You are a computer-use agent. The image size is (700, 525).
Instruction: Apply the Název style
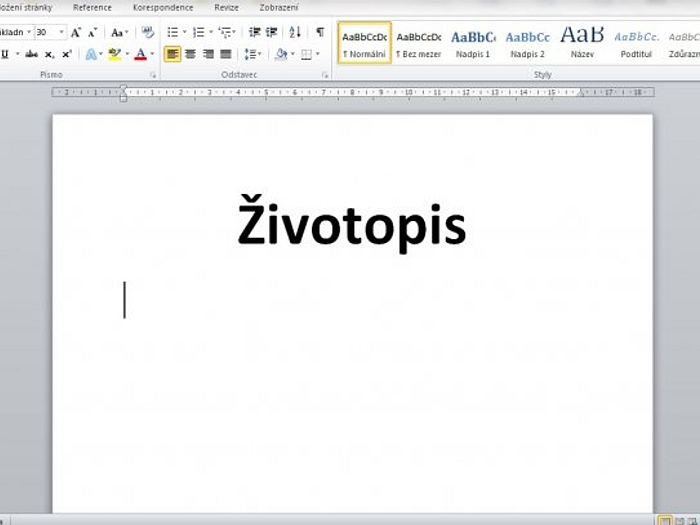click(582, 42)
